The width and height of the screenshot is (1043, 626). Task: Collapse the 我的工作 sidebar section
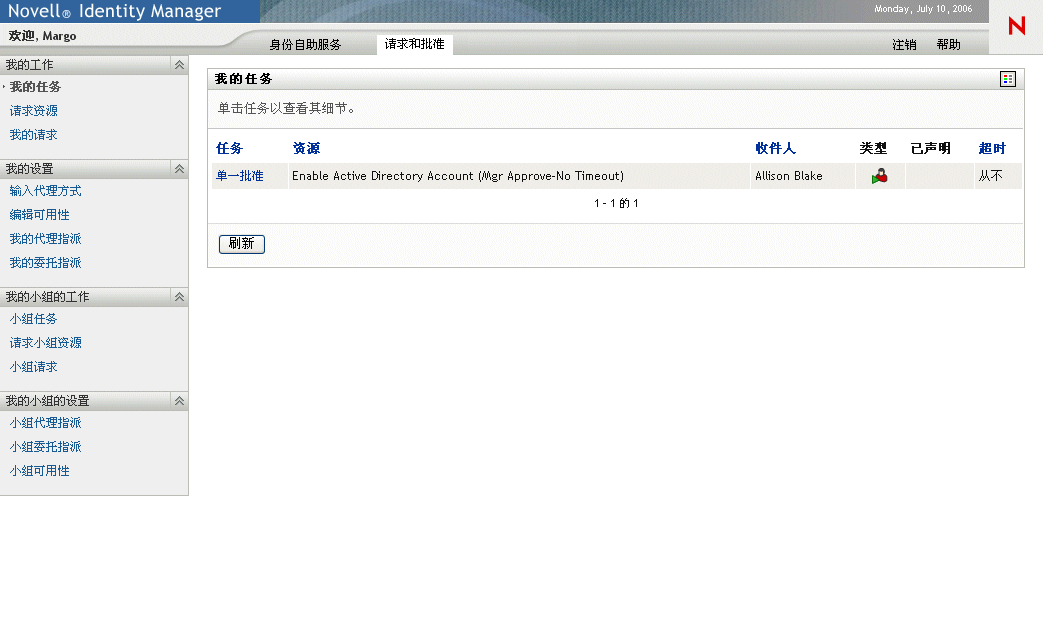pos(178,64)
